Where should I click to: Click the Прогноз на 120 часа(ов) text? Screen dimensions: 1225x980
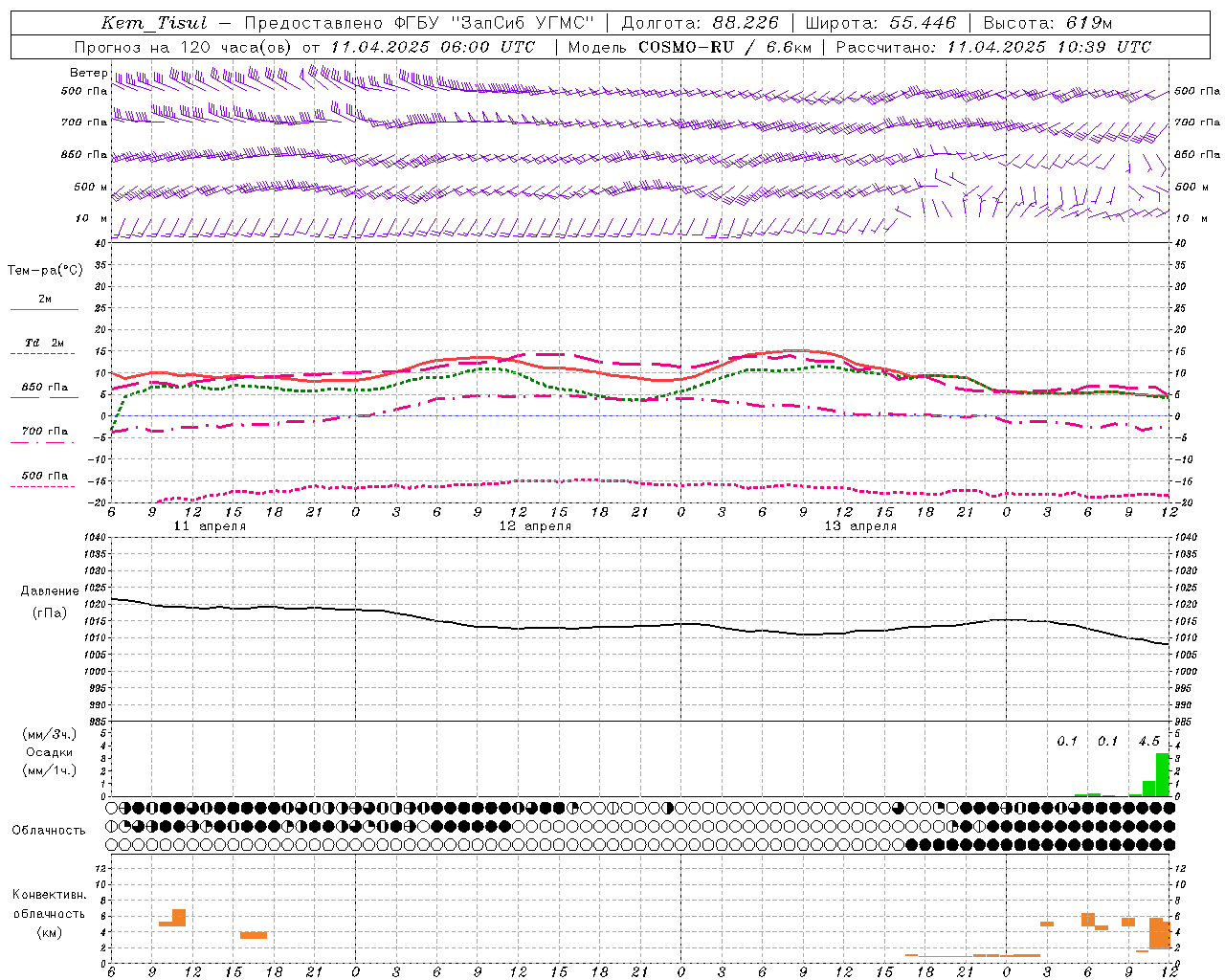pos(185,47)
